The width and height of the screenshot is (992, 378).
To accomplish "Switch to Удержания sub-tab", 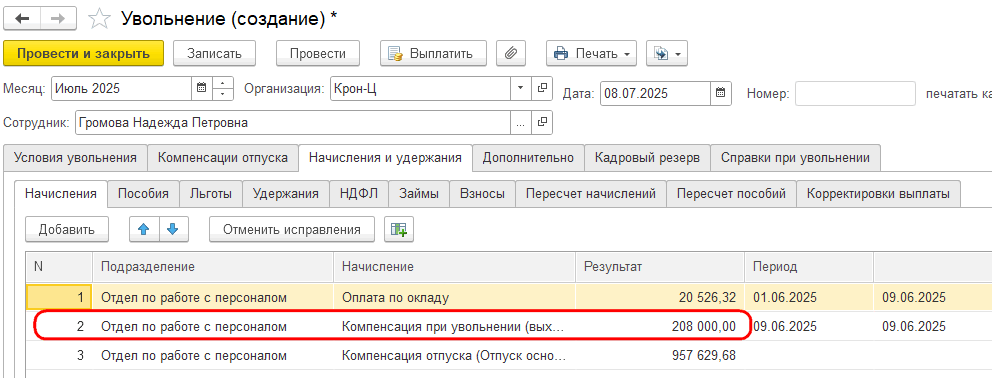I will pos(286,194).
